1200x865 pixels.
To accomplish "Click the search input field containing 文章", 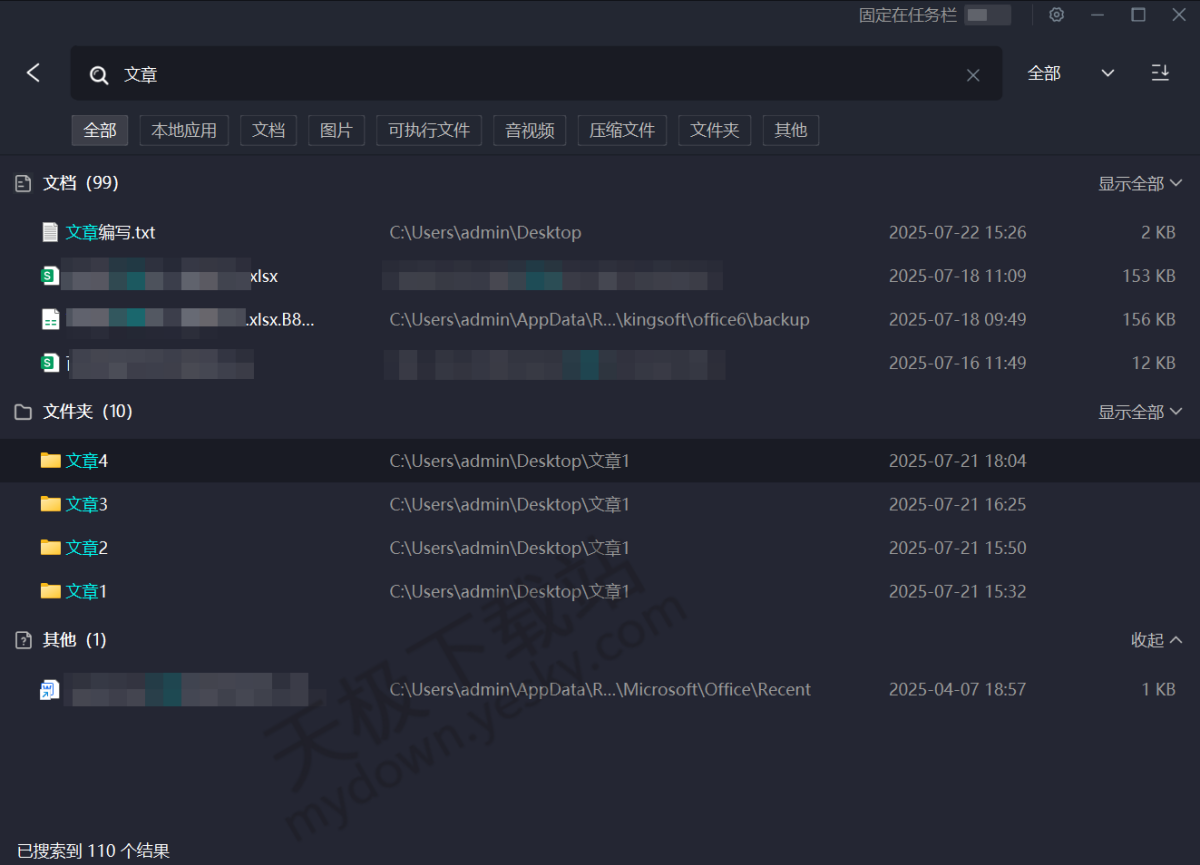I will click(x=530, y=74).
